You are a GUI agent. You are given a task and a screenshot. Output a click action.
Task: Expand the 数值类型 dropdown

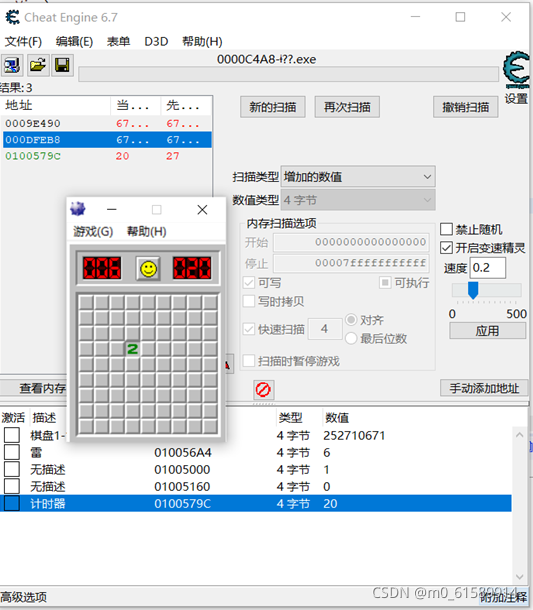pos(358,200)
